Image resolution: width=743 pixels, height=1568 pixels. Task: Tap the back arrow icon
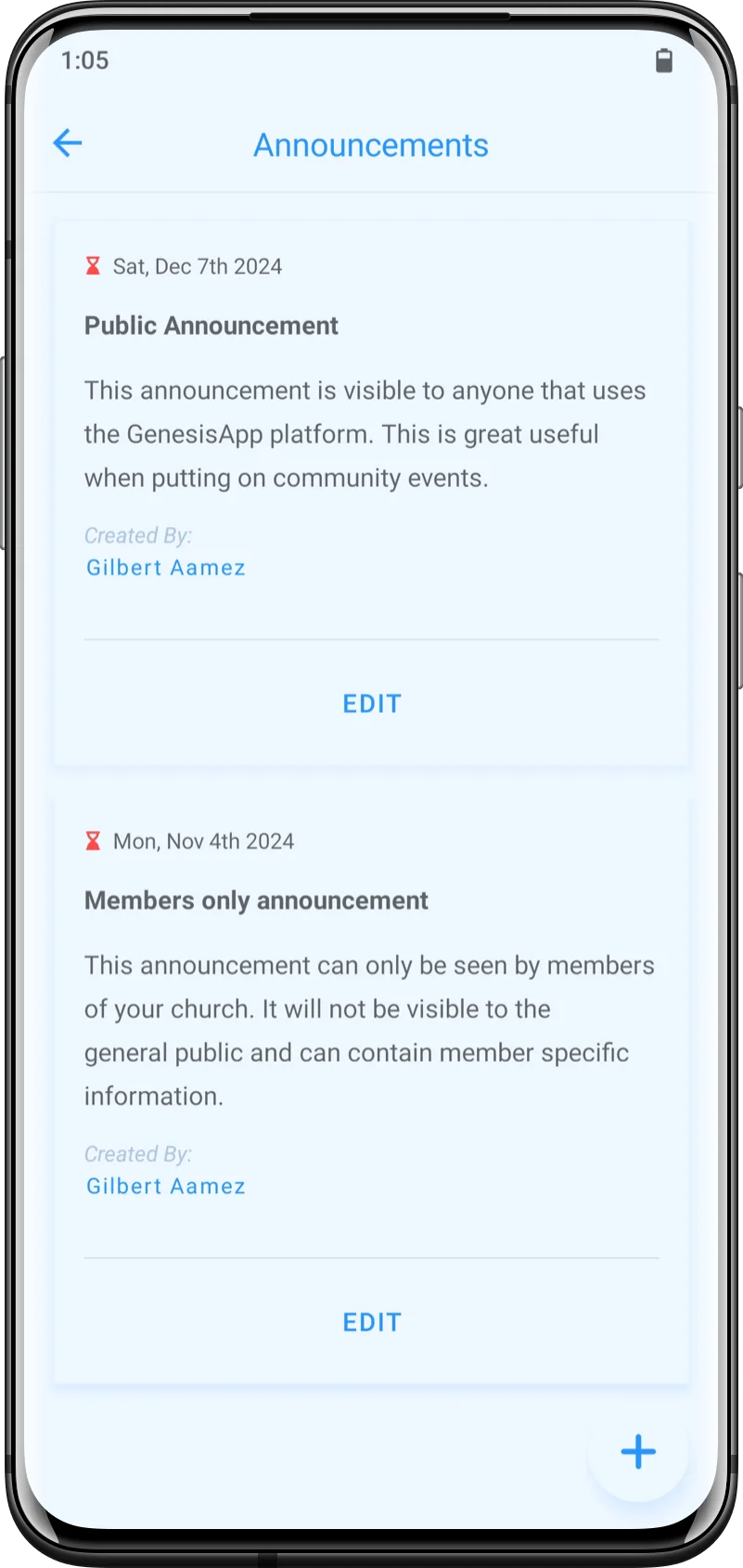[x=68, y=143]
